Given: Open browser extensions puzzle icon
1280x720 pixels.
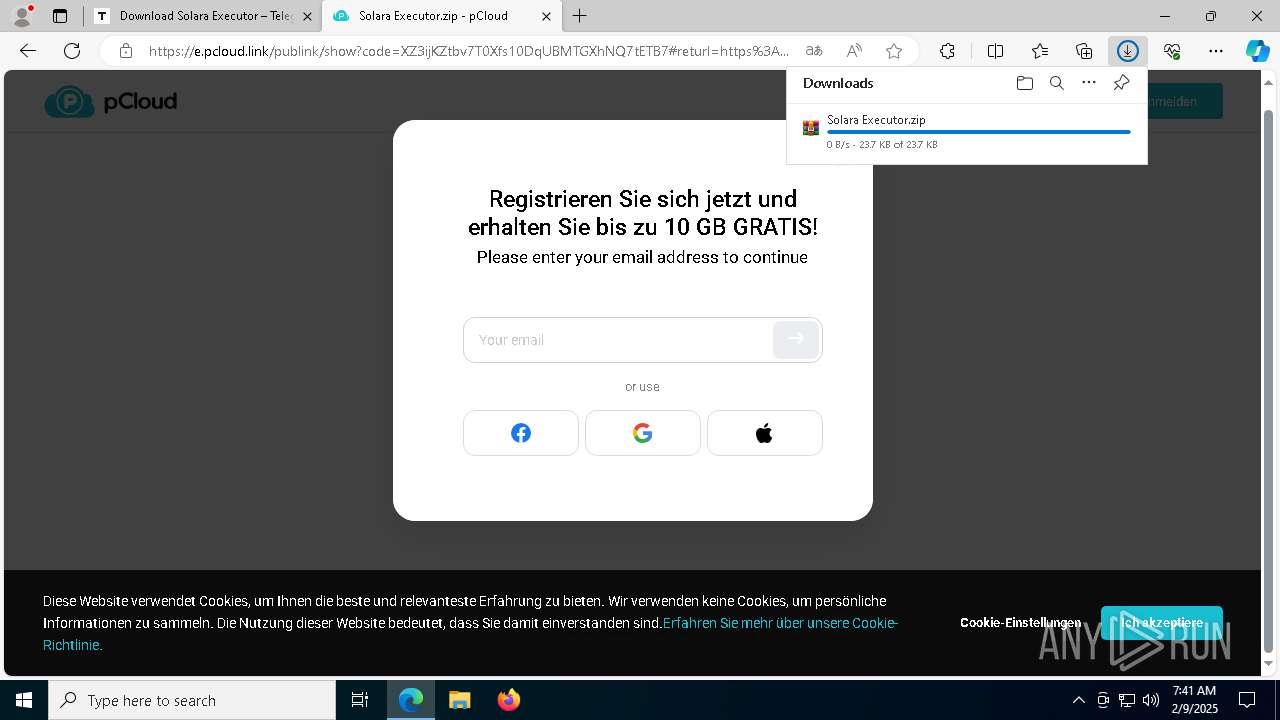Looking at the screenshot, I should click(947, 51).
